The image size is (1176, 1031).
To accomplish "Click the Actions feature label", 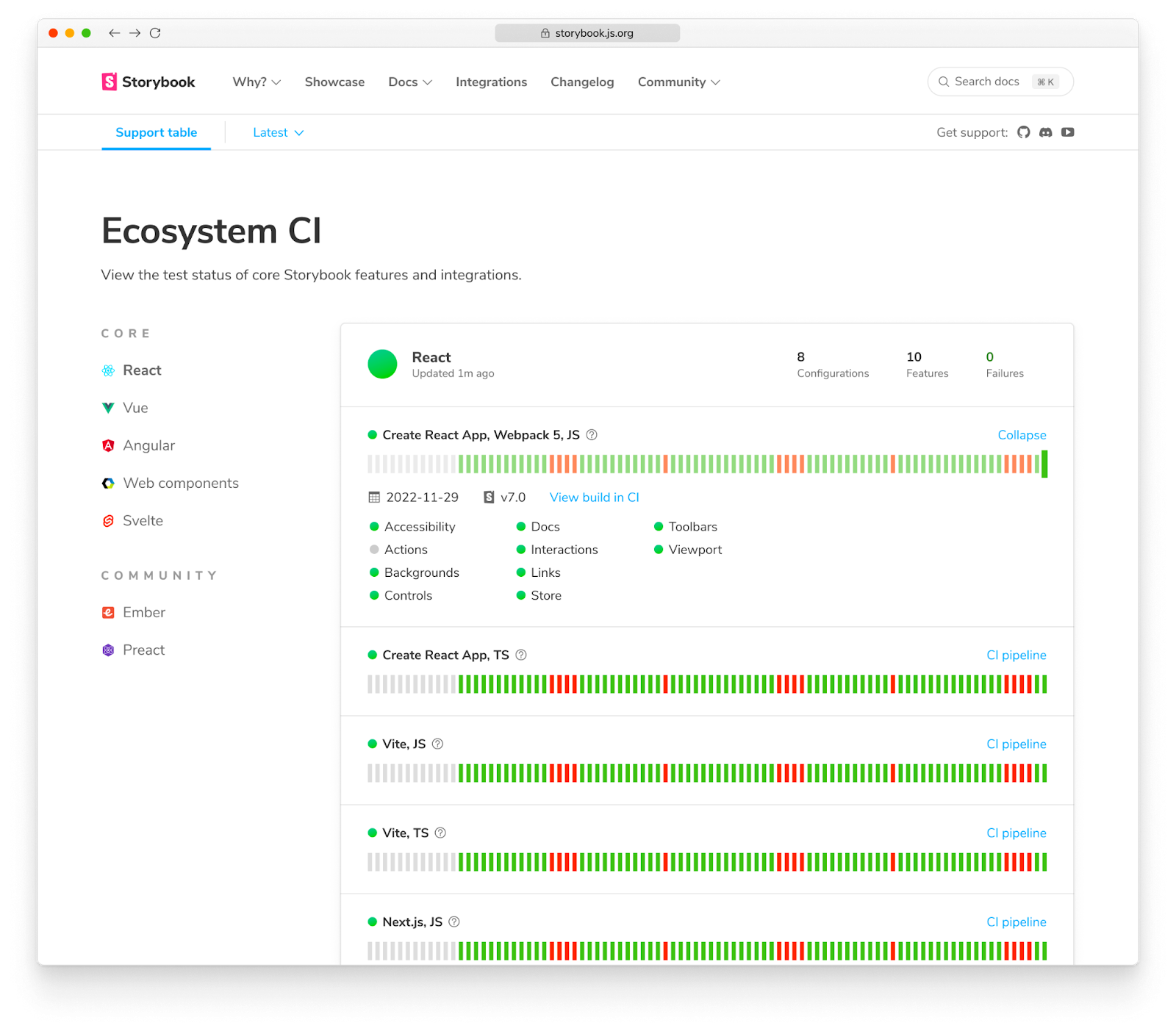I will [x=406, y=550].
